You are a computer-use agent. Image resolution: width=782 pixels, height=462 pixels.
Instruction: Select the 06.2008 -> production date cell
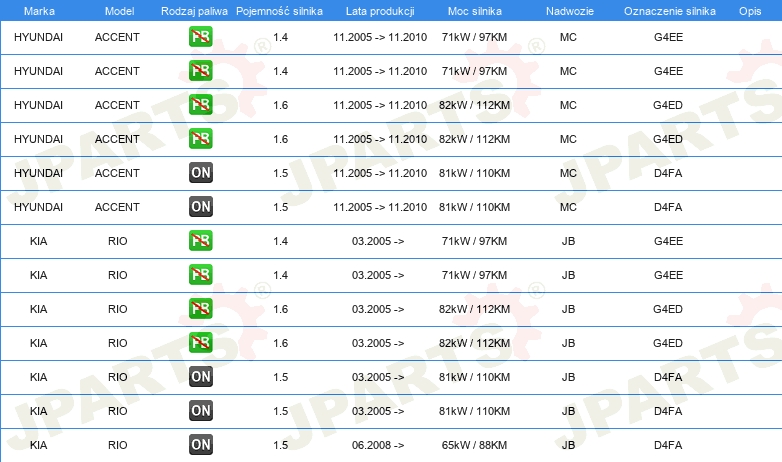[x=378, y=445]
